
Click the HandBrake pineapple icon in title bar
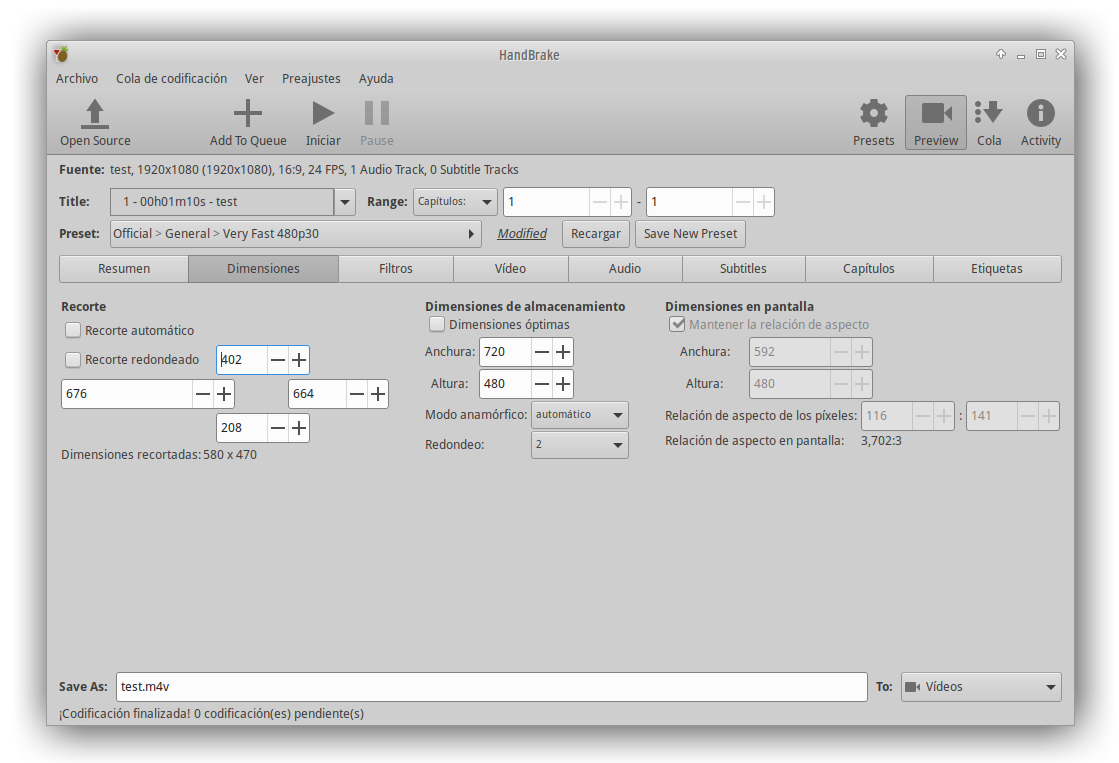pos(62,54)
